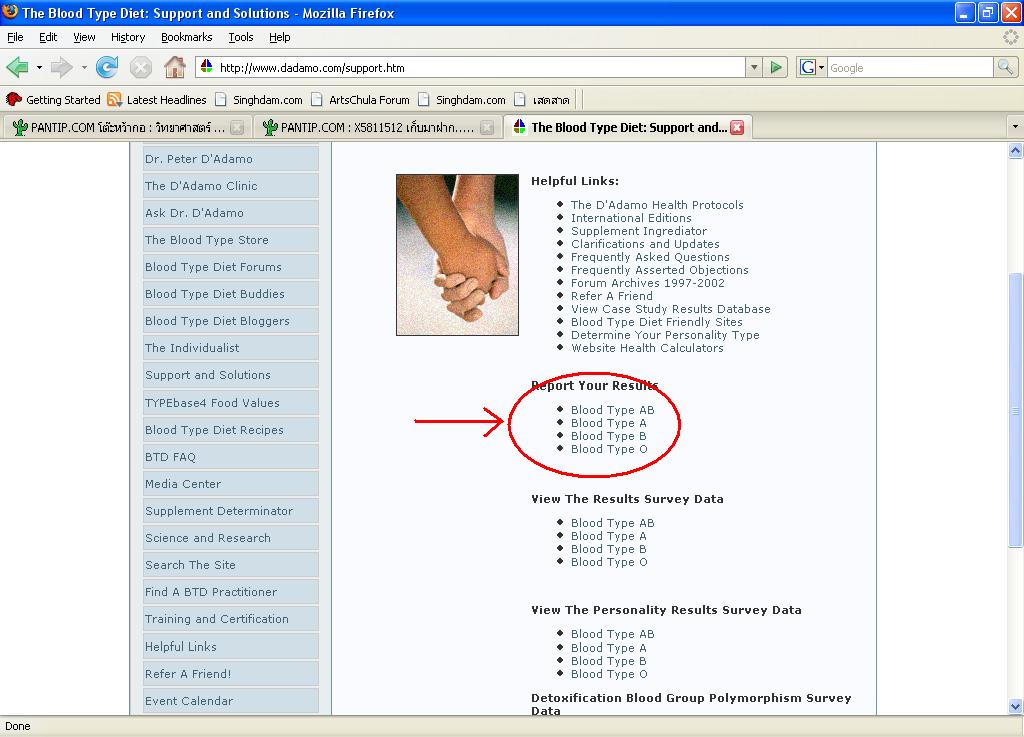Screen dimensions: 1024x737
Task: Open The D'Adamo Health Protocols link
Action: coord(657,205)
